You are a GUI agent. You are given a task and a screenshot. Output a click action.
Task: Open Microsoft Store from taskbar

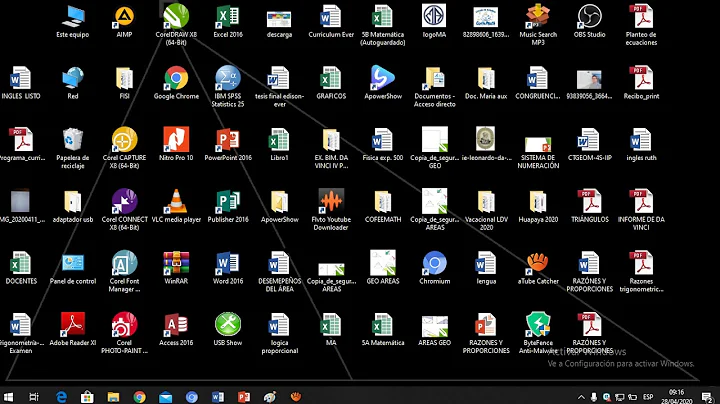pyautogui.click(x=87, y=397)
